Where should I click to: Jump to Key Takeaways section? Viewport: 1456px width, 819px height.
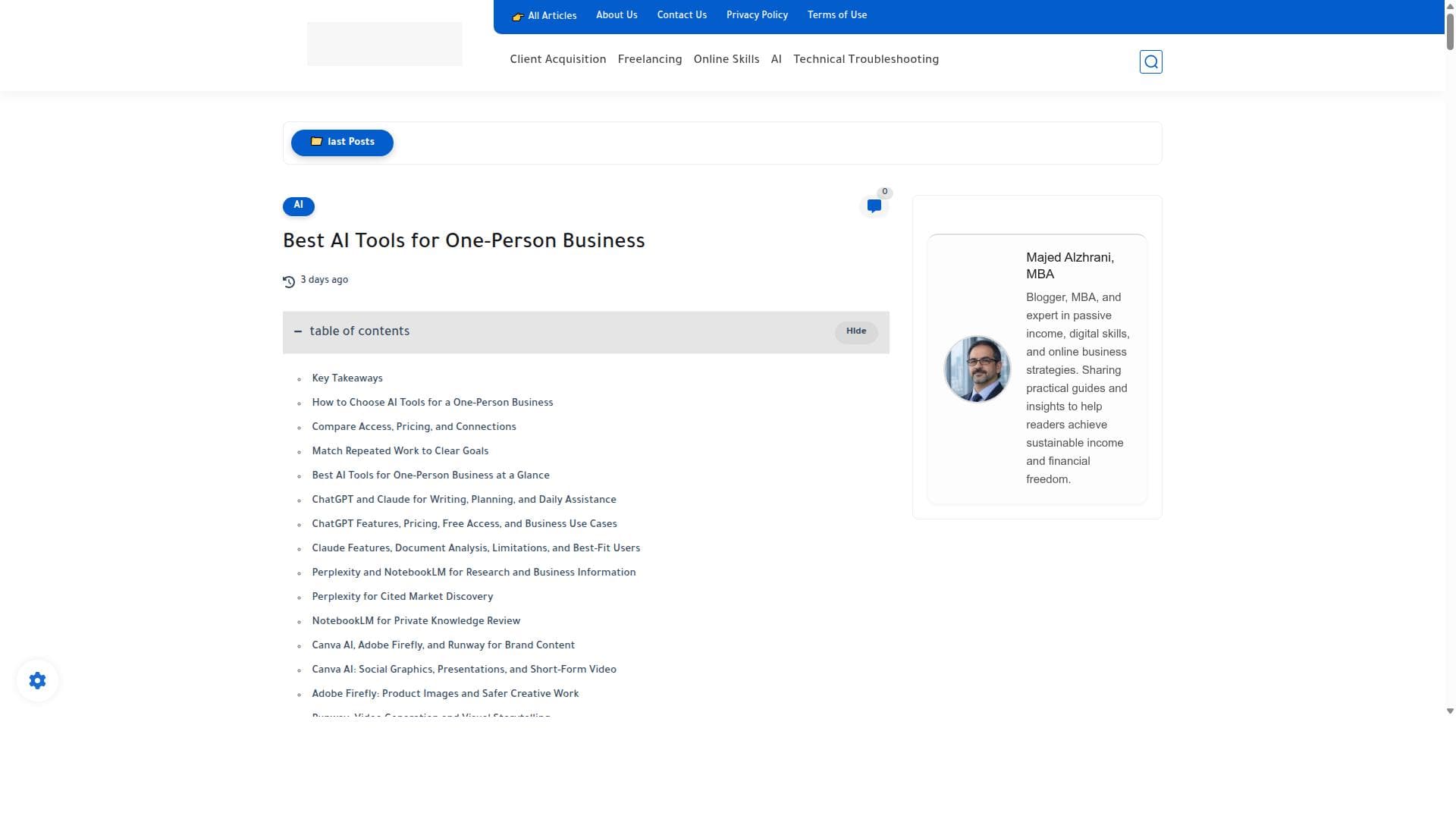347,378
